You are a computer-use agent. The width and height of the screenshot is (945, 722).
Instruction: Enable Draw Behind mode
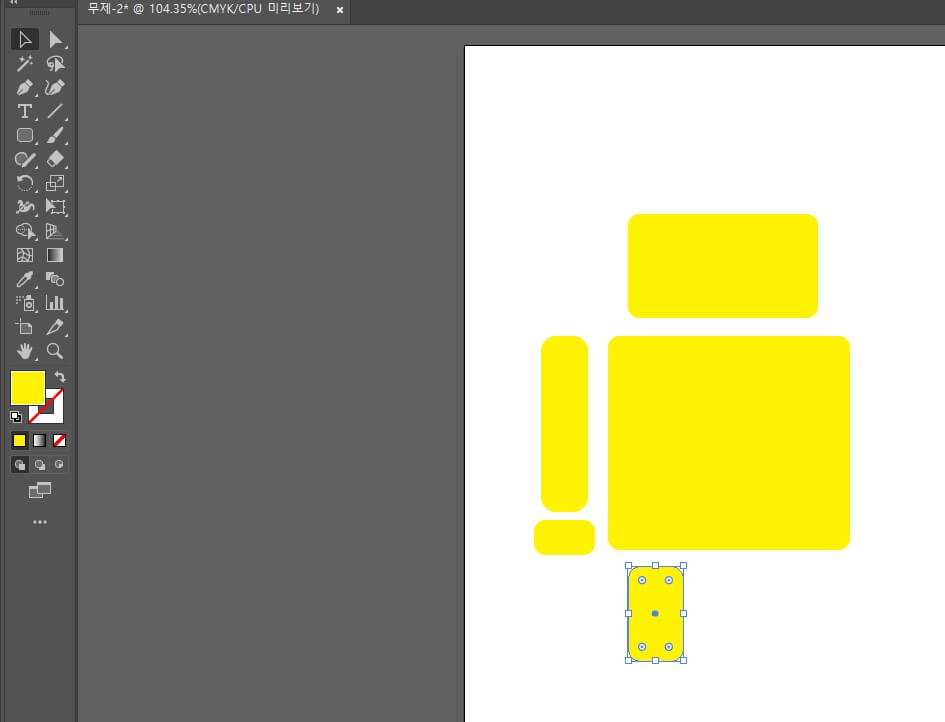[40, 465]
